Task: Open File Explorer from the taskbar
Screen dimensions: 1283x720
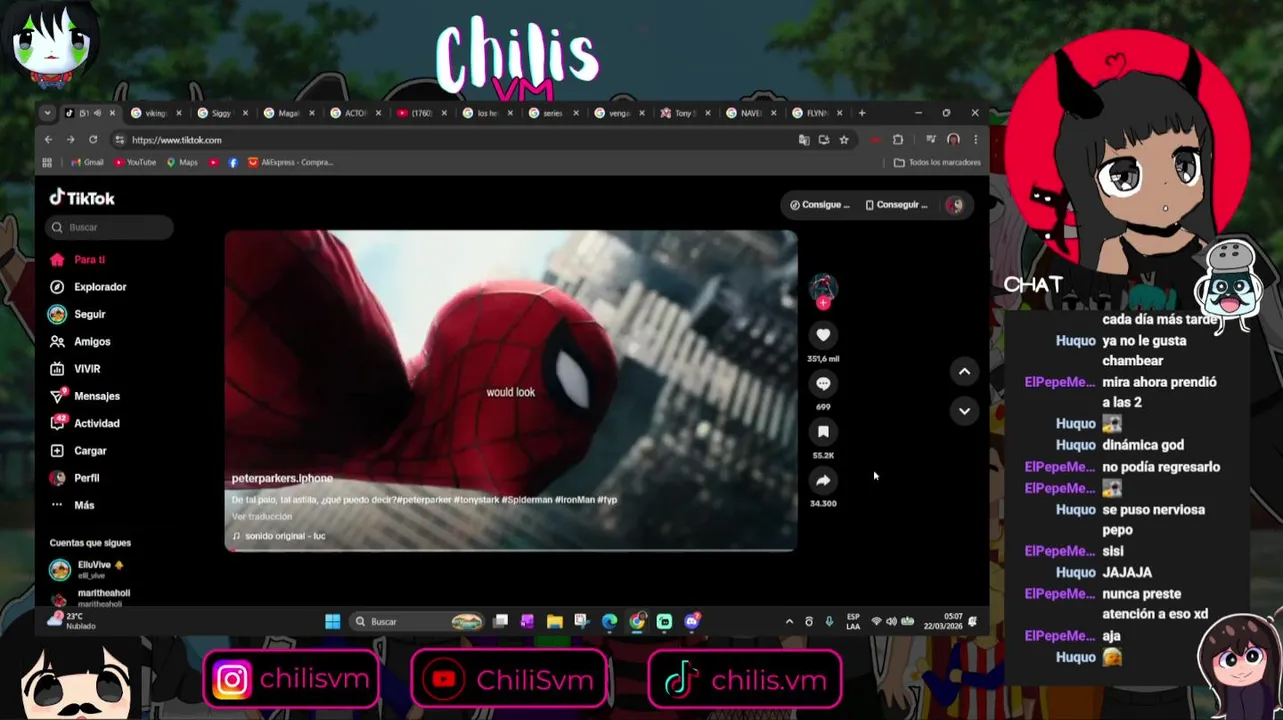Action: (x=555, y=622)
